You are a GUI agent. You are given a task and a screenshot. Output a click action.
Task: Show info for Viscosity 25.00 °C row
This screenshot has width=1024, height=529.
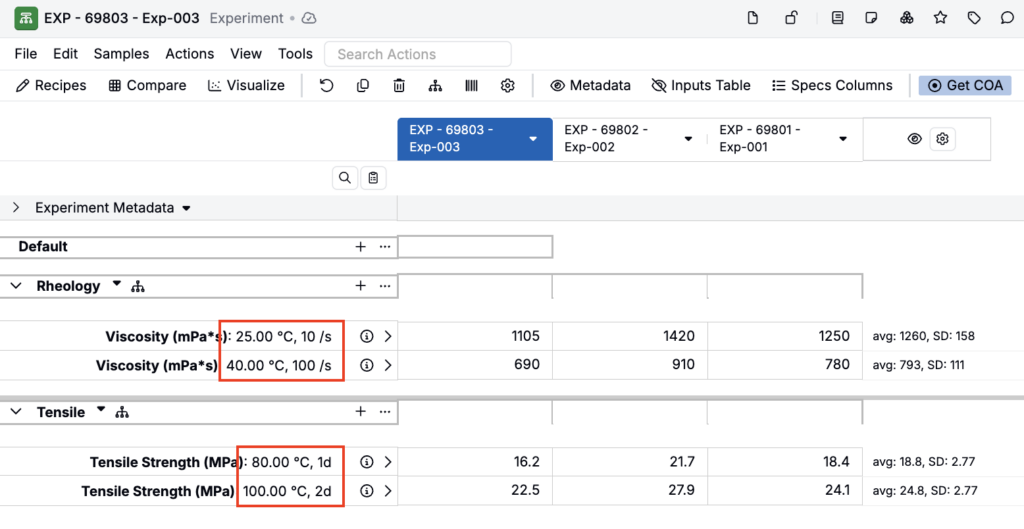[367, 336]
